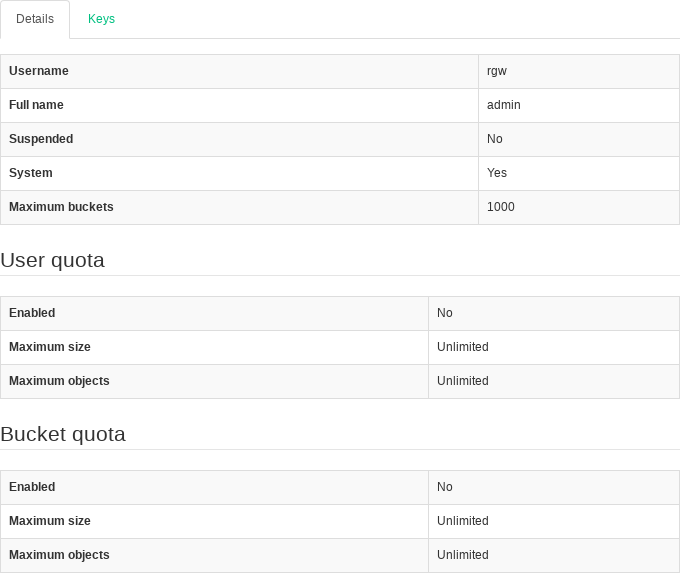Screen dimensions: 680x573
Task: Select the full name value admin
Action: coord(503,105)
